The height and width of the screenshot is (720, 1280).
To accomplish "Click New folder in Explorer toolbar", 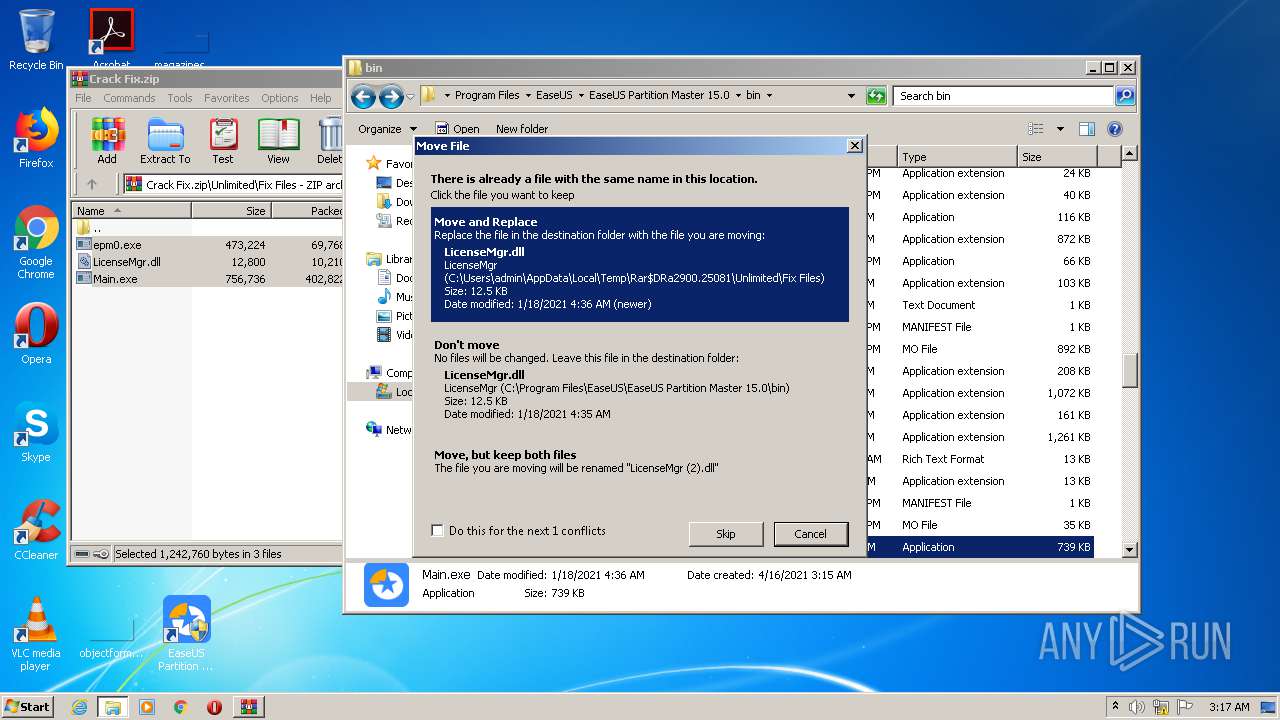I will pos(522,129).
